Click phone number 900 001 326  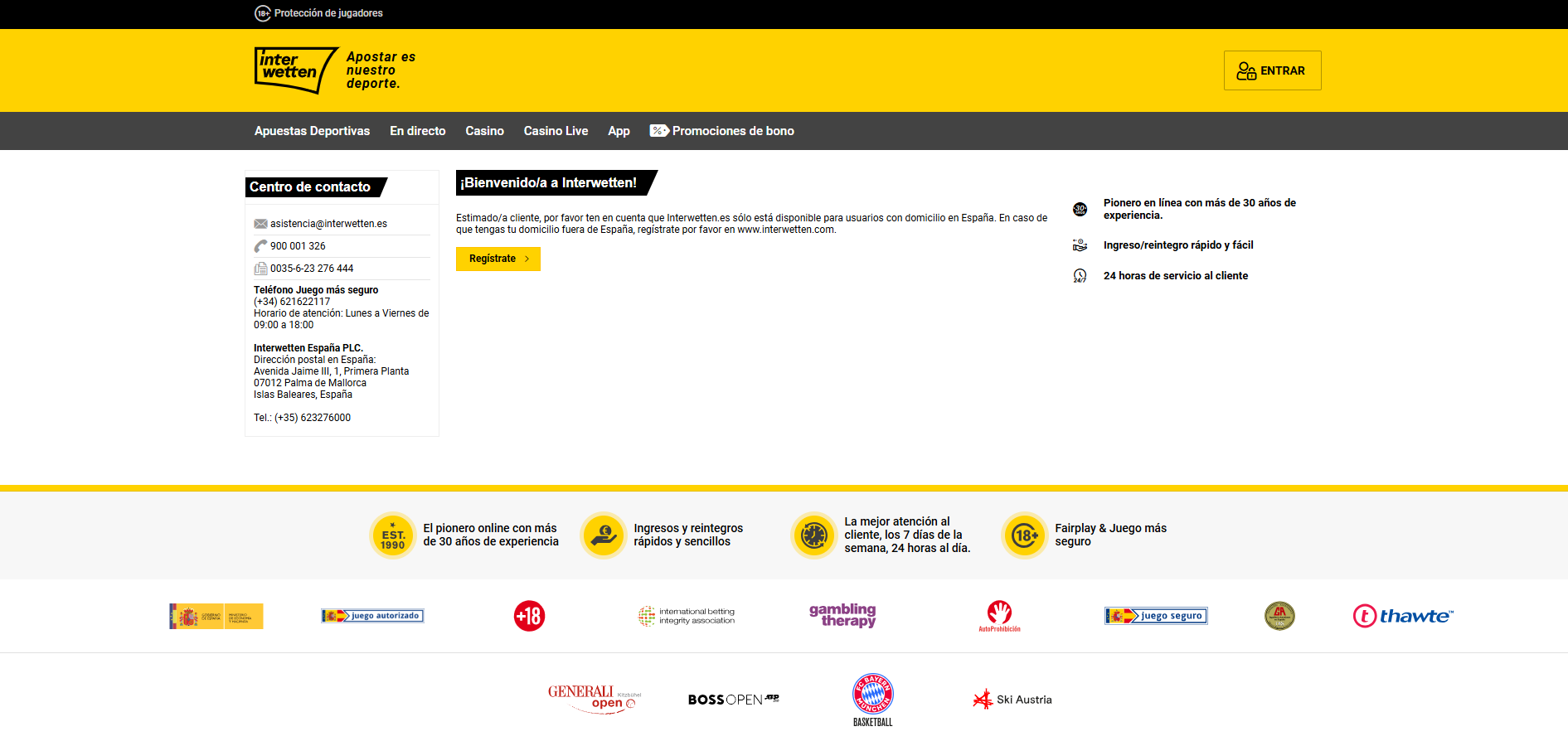[x=298, y=246]
